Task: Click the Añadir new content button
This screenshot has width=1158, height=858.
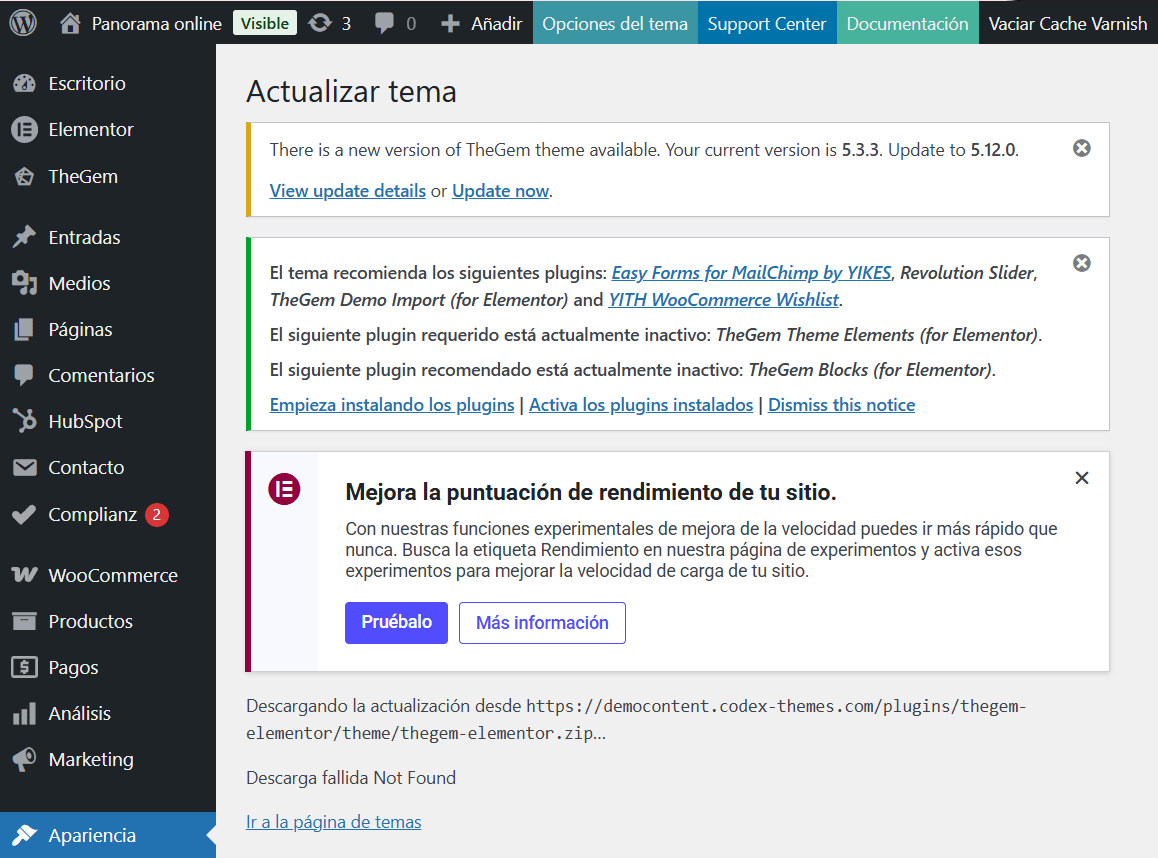Action: (x=482, y=23)
